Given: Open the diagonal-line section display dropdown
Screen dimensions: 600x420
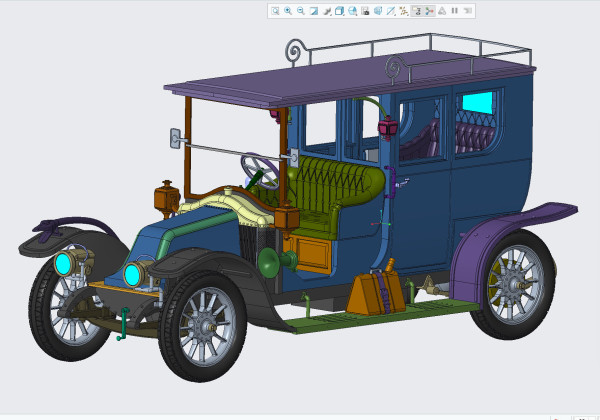Looking at the screenshot, I should [x=391, y=11].
